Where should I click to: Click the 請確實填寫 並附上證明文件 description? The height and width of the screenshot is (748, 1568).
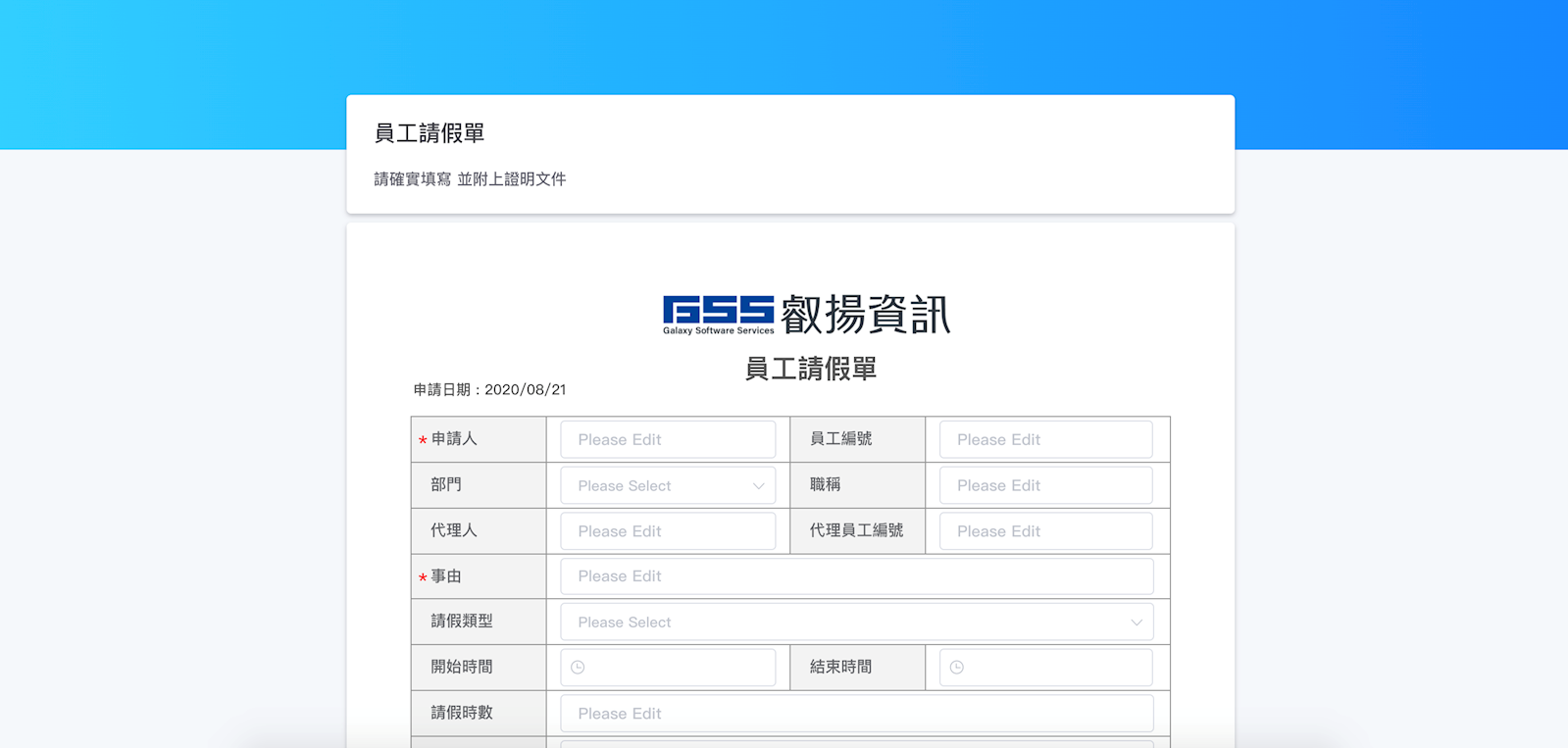[x=470, y=179]
